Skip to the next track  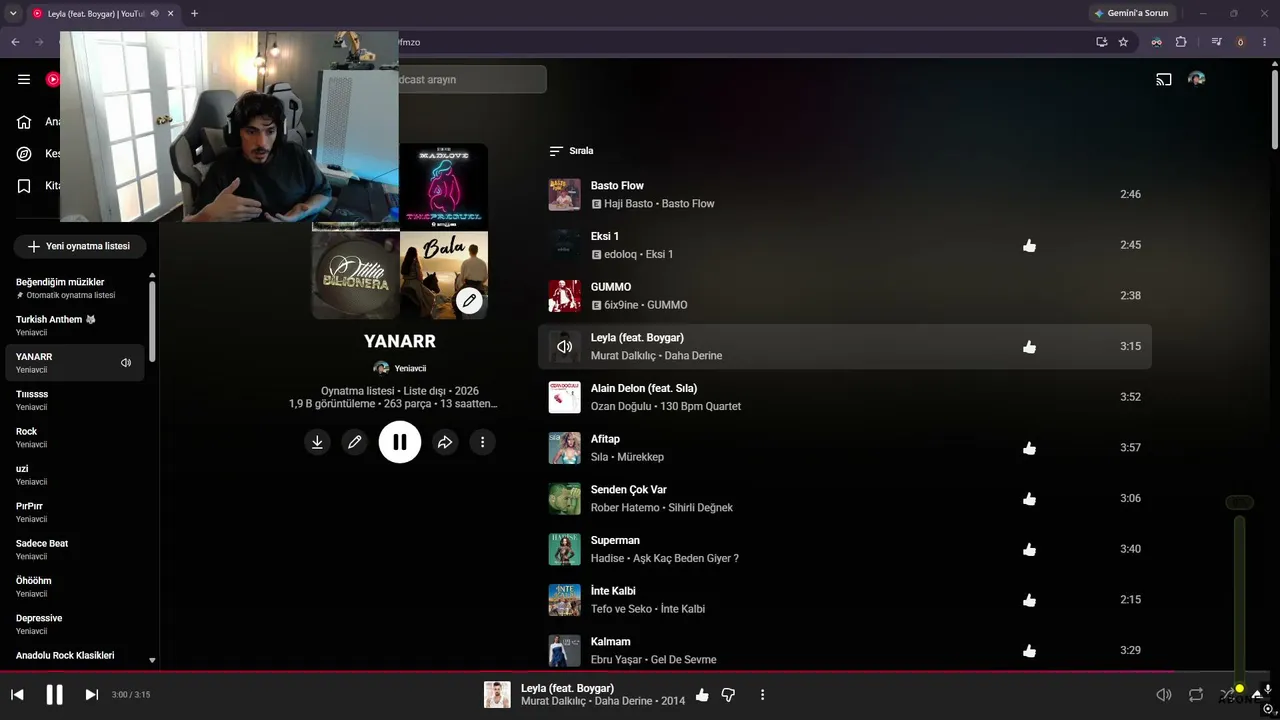point(92,695)
